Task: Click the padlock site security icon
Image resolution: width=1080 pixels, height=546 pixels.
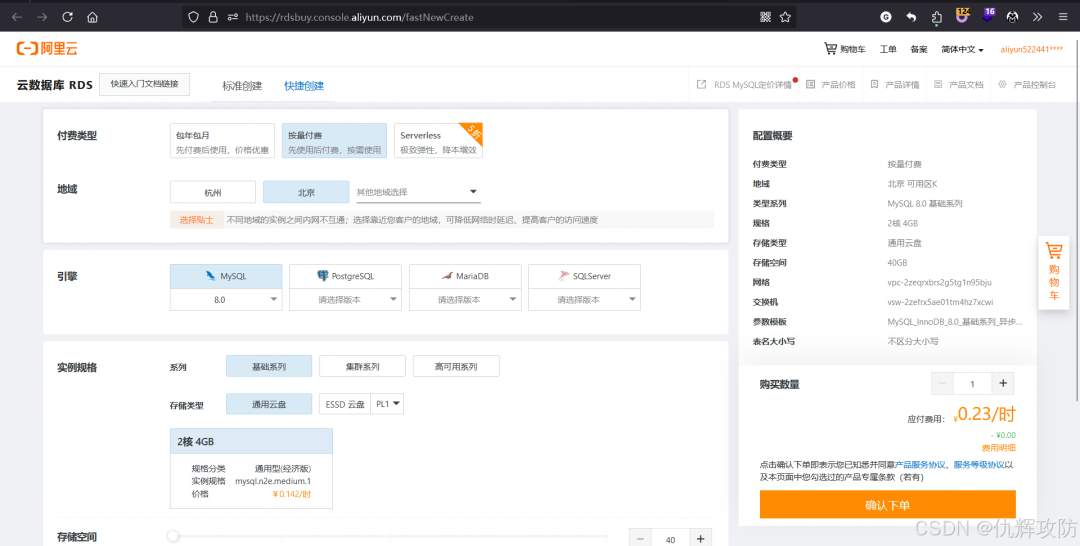Action: click(x=213, y=17)
